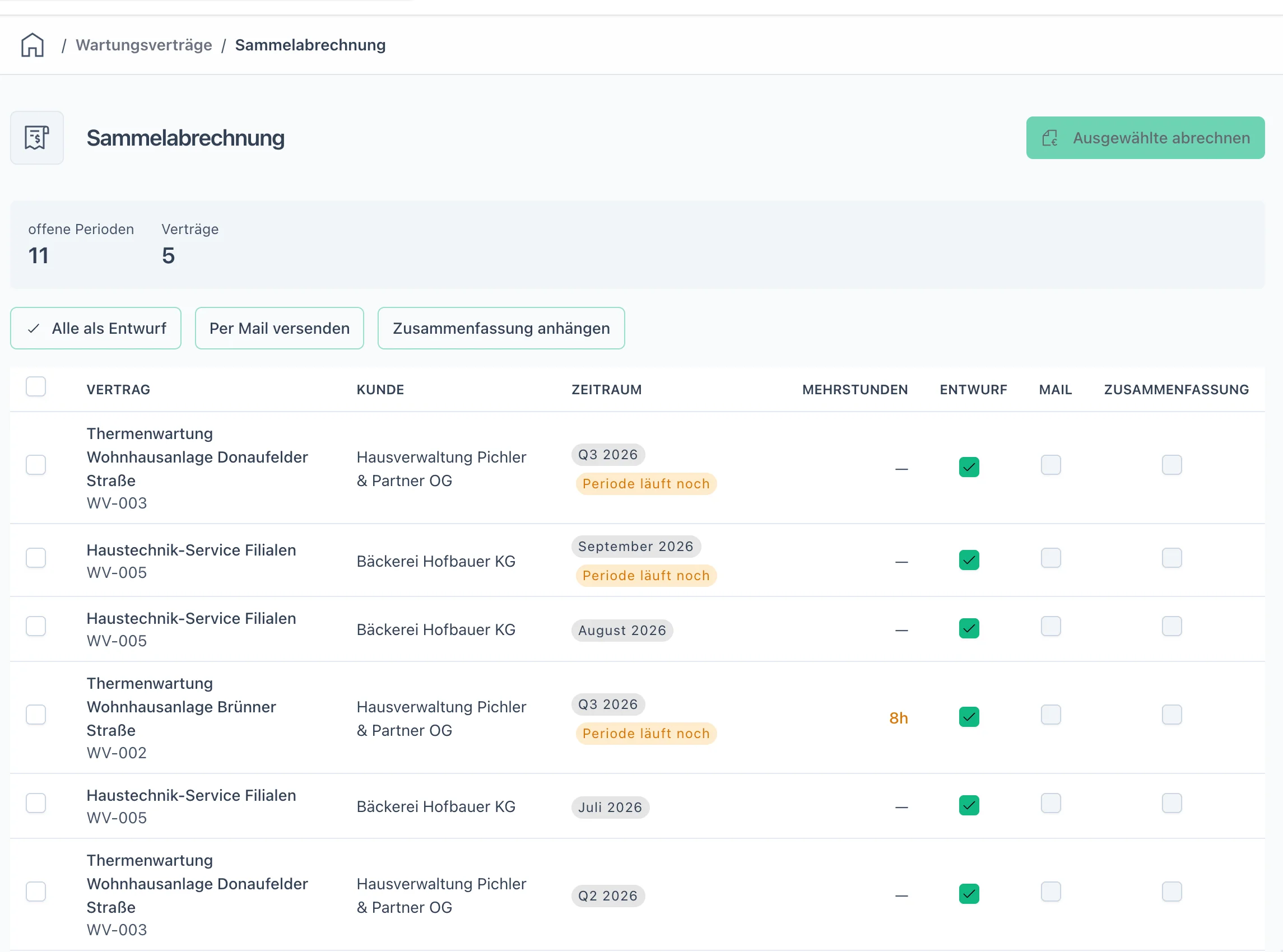The width and height of the screenshot is (1283, 952).
Task: Select WV-002 Brünner Straße row checkbox
Action: tap(36, 715)
